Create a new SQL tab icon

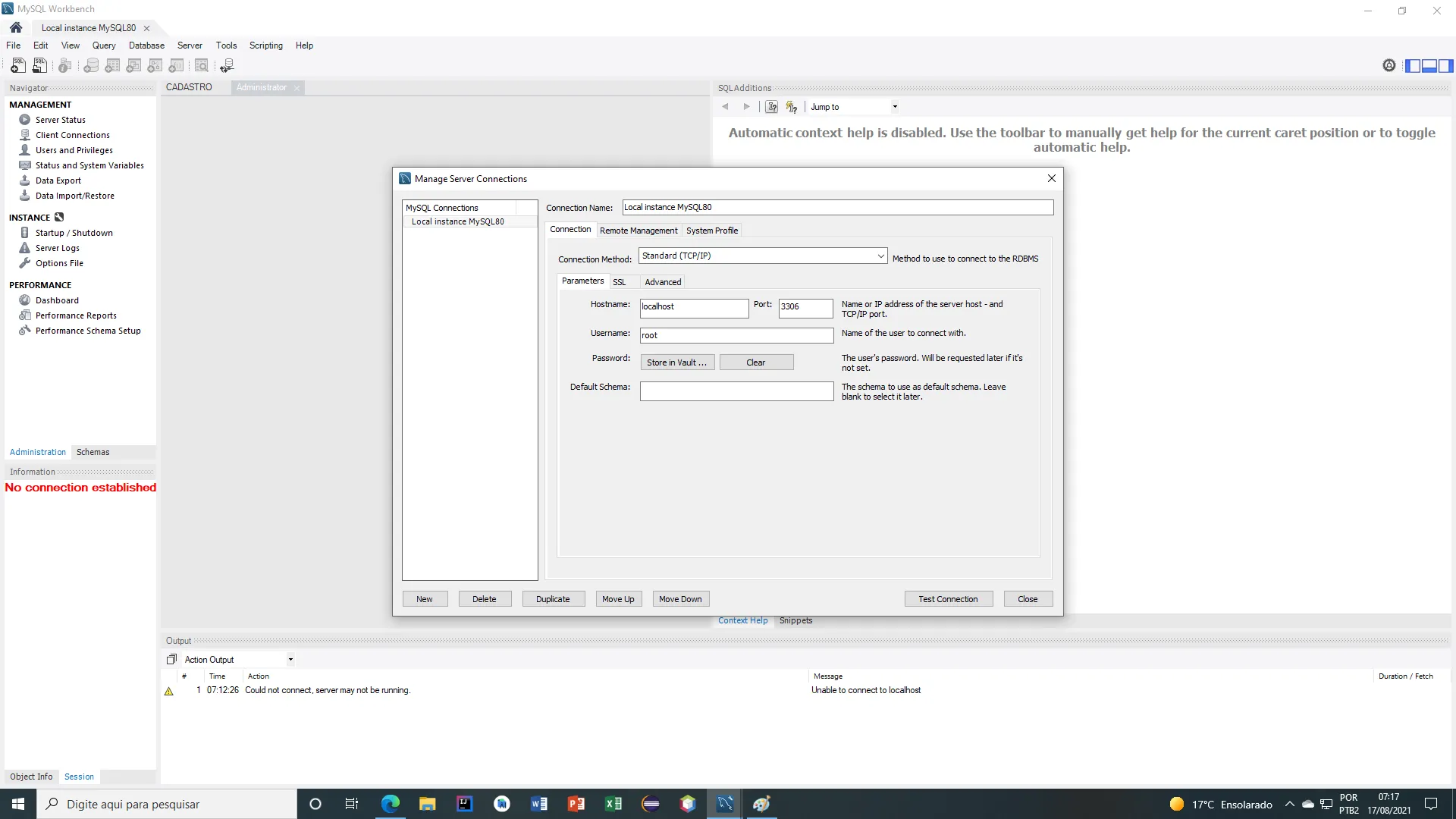[18, 66]
